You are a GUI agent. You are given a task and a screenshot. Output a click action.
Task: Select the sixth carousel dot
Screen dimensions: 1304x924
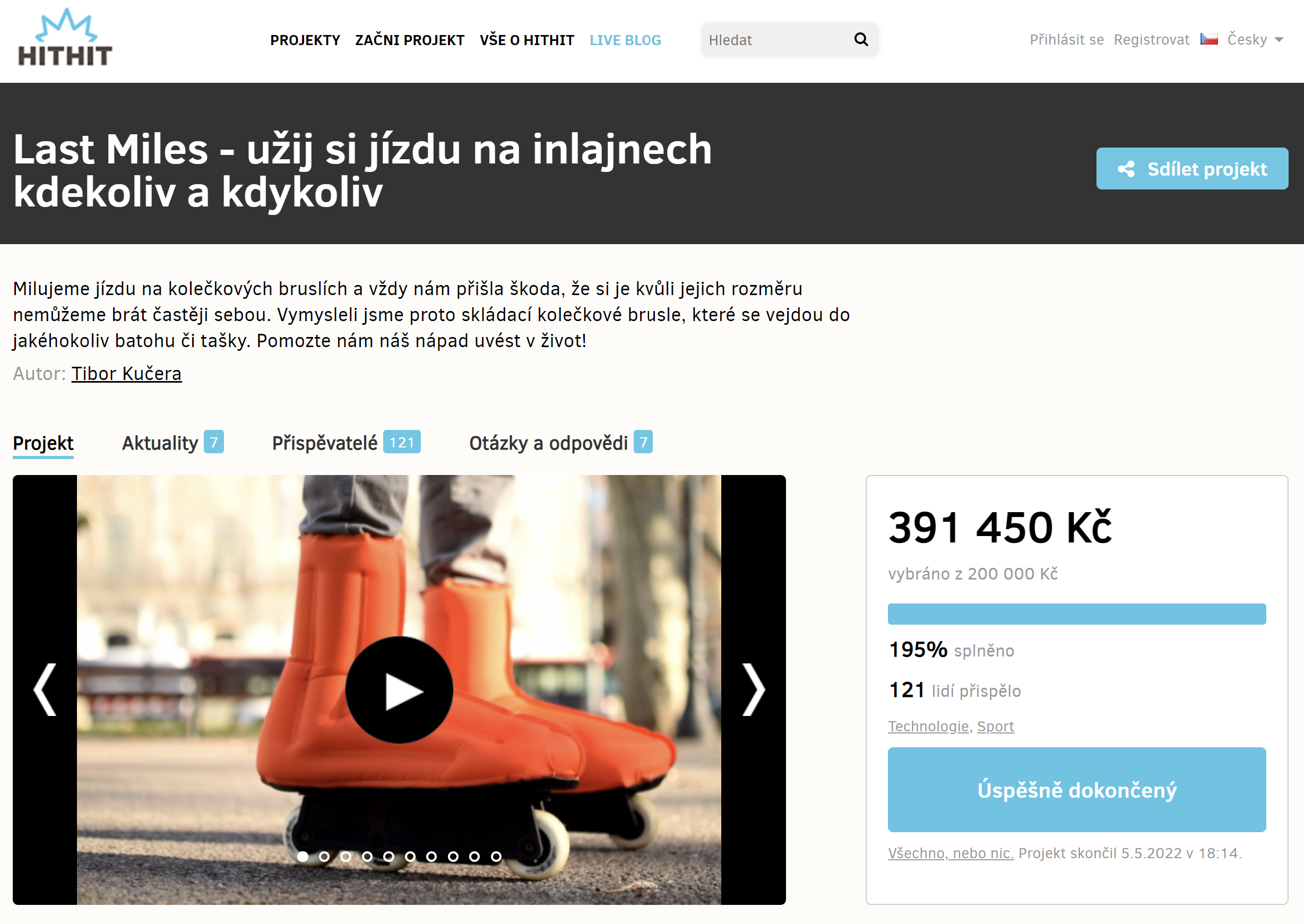(x=410, y=856)
